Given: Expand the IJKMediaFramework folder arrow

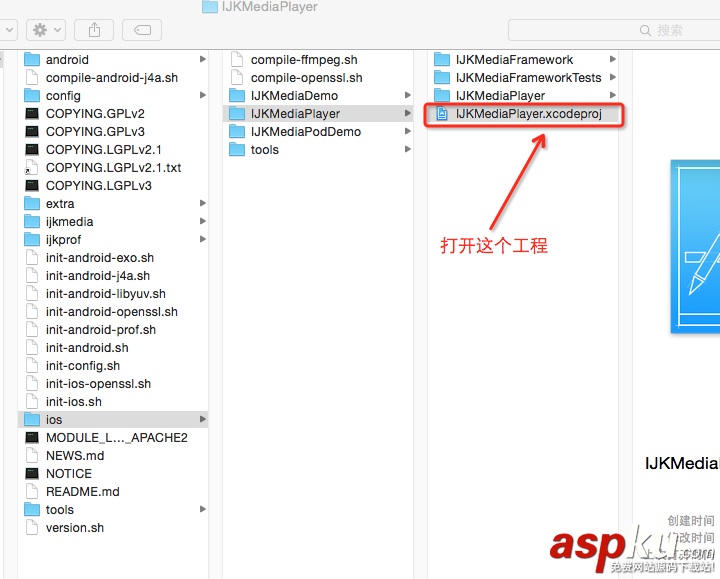Looking at the screenshot, I should [613, 59].
